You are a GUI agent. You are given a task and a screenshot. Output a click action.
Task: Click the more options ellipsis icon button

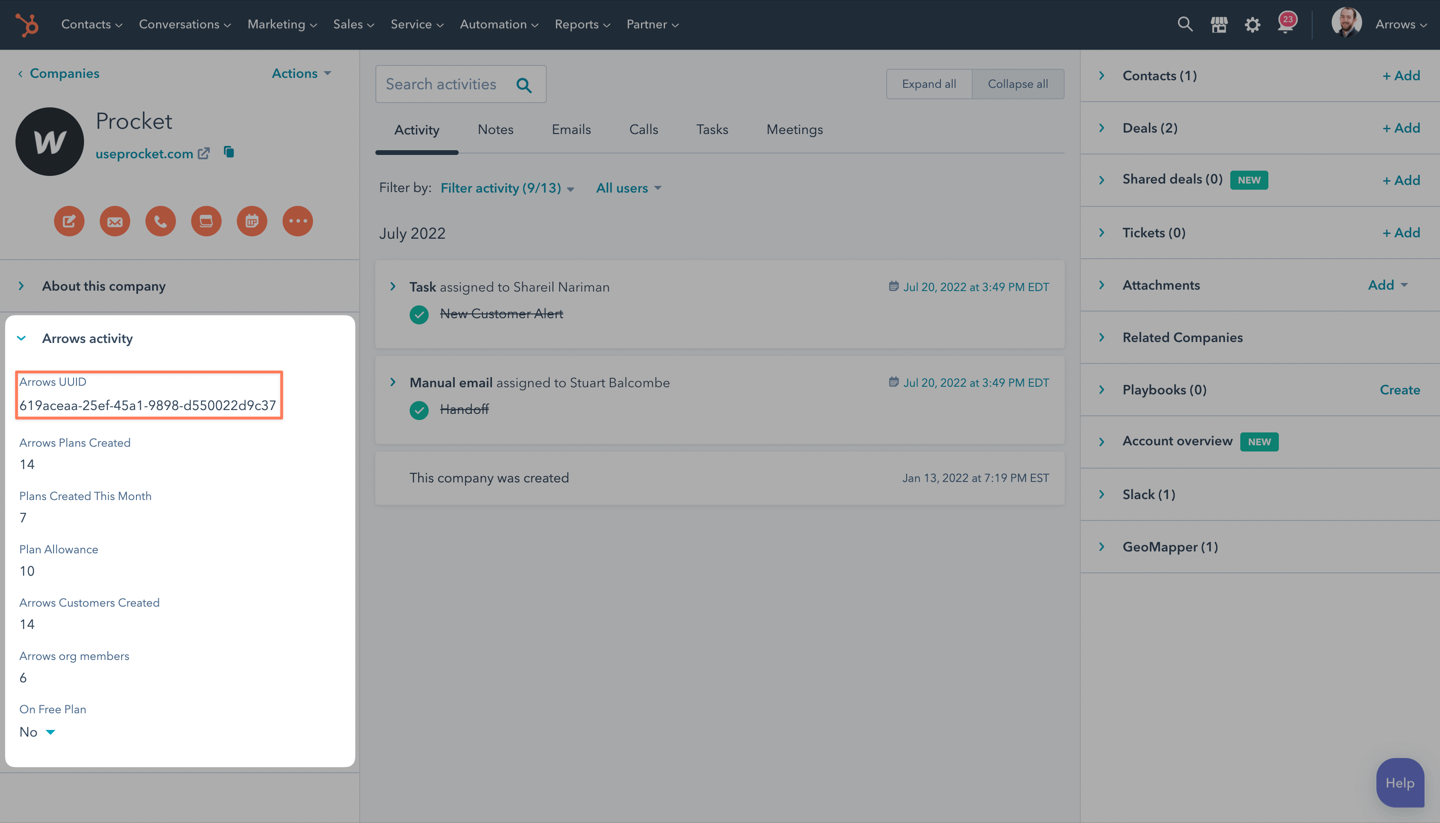click(297, 221)
